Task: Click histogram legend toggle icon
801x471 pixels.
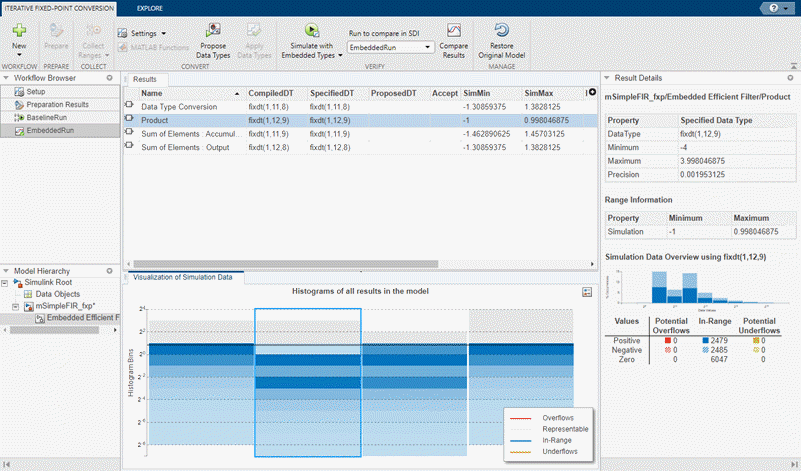Action: pos(588,291)
